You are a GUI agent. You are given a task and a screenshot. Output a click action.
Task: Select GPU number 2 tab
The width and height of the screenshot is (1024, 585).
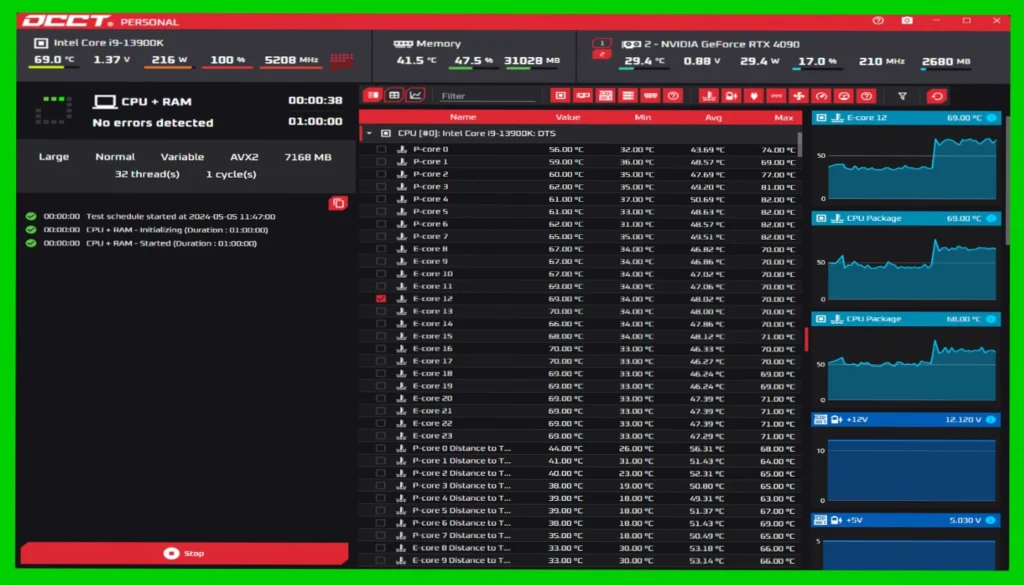click(x=601, y=54)
